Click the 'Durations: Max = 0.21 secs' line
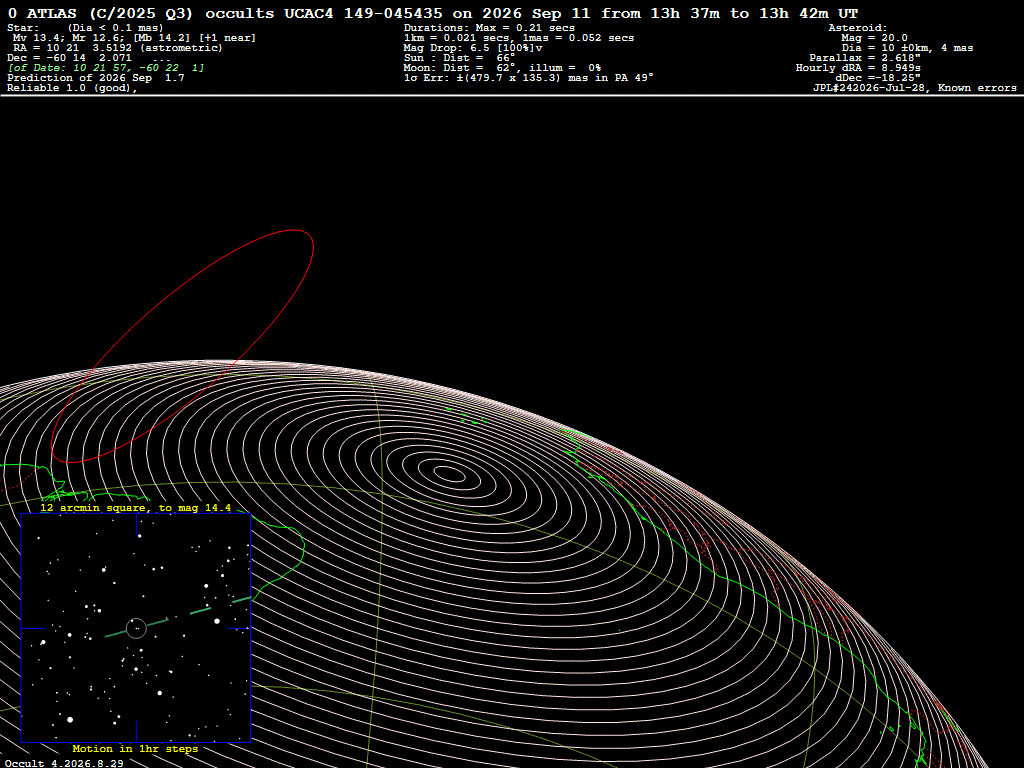Viewport: 1024px width, 768px height. [489, 28]
